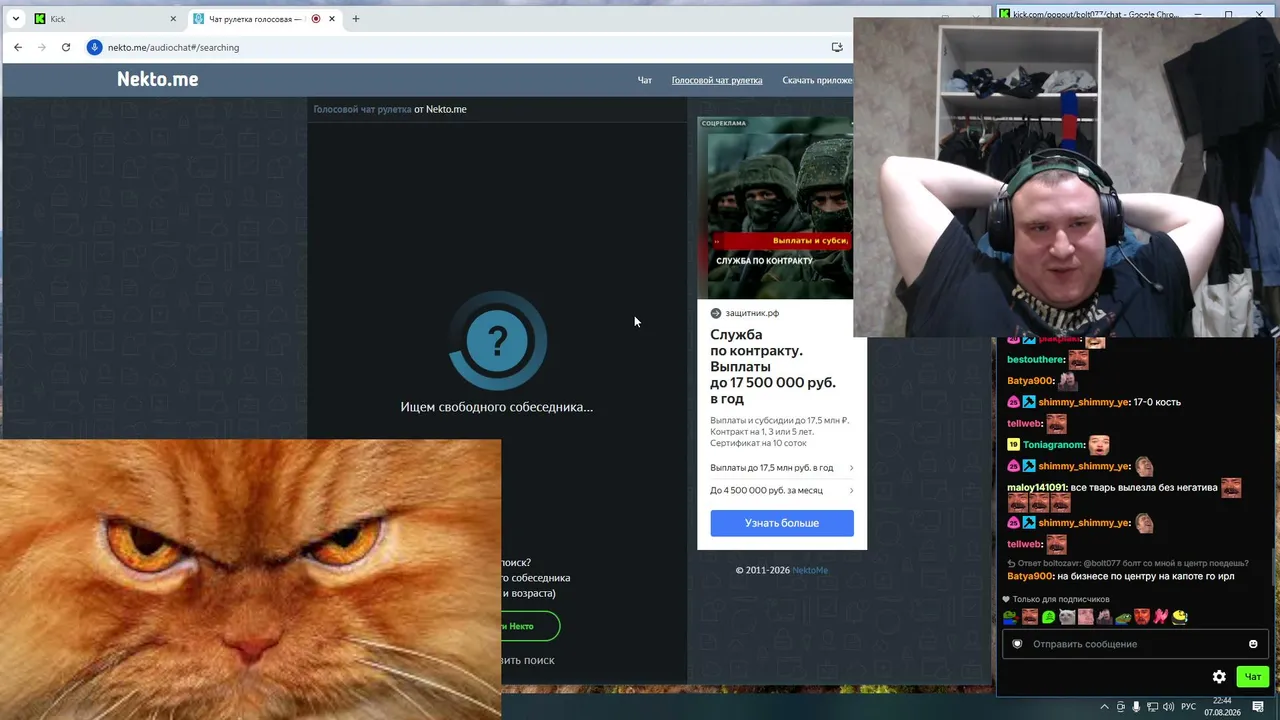The width and height of the screenshot is (1280, 720).
Task: Click the red recording indicator on the tab
Action: click(316, 19)
